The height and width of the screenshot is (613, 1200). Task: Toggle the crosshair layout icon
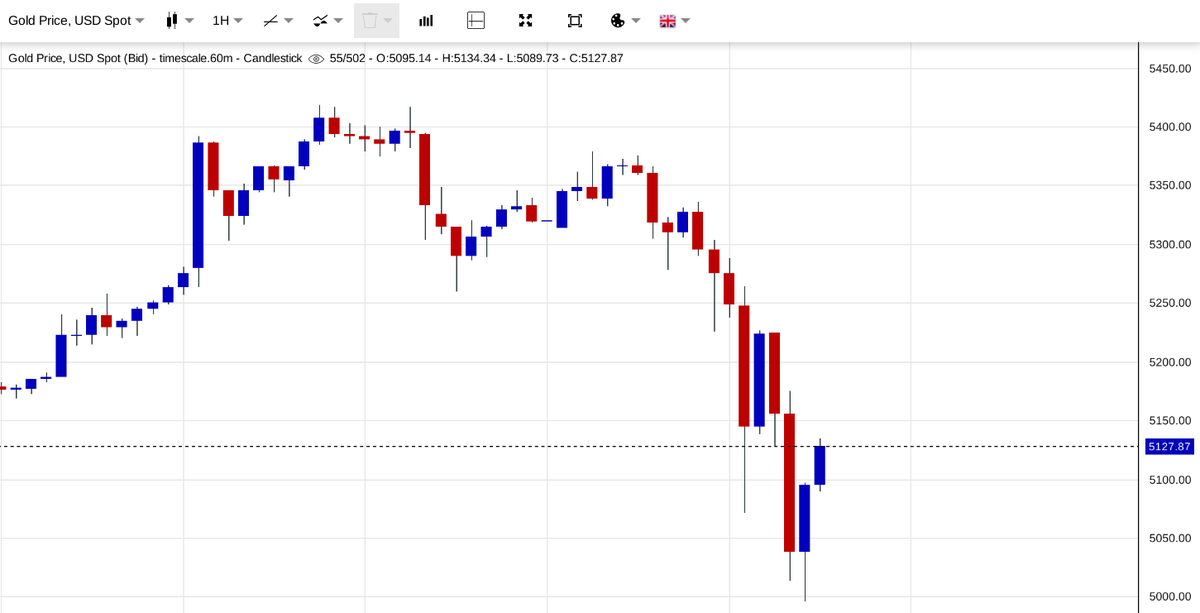[476, 20]
